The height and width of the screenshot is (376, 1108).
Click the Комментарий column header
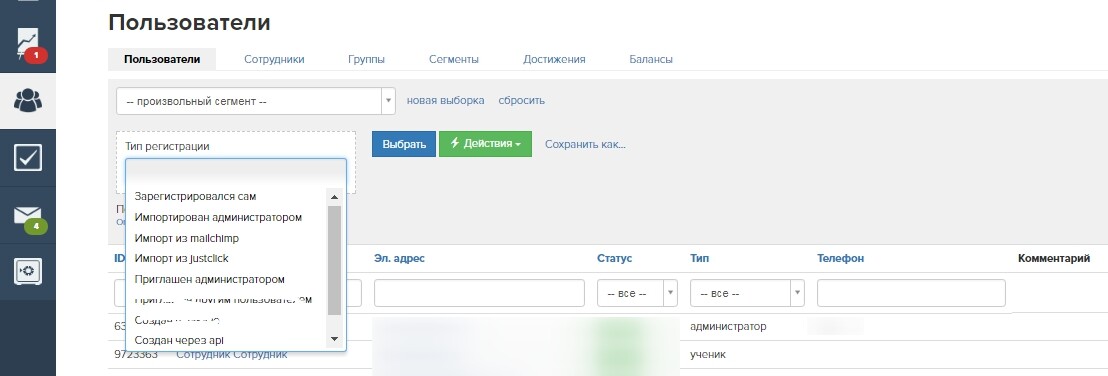click(x=1054, y=259)
